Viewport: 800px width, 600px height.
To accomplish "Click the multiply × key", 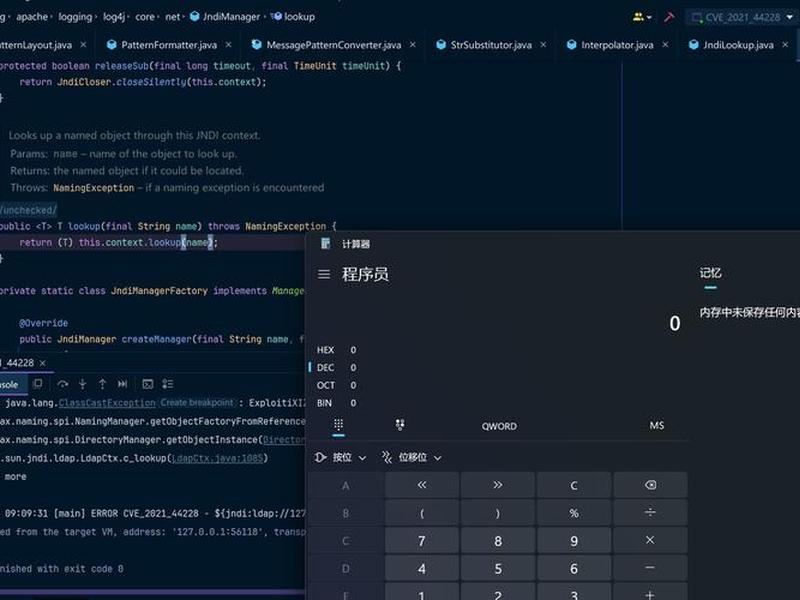I will click(651, 540).
